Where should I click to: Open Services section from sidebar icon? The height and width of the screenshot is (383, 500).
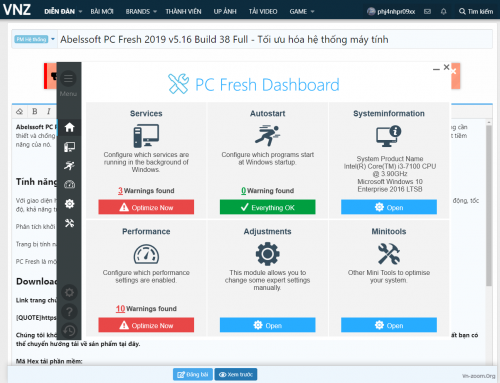tap(69, 147)
